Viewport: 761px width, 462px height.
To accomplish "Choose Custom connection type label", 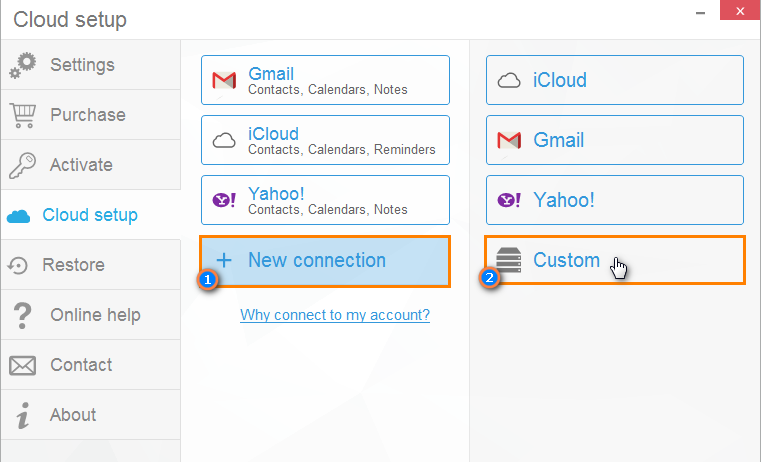I will click(566, 261).
